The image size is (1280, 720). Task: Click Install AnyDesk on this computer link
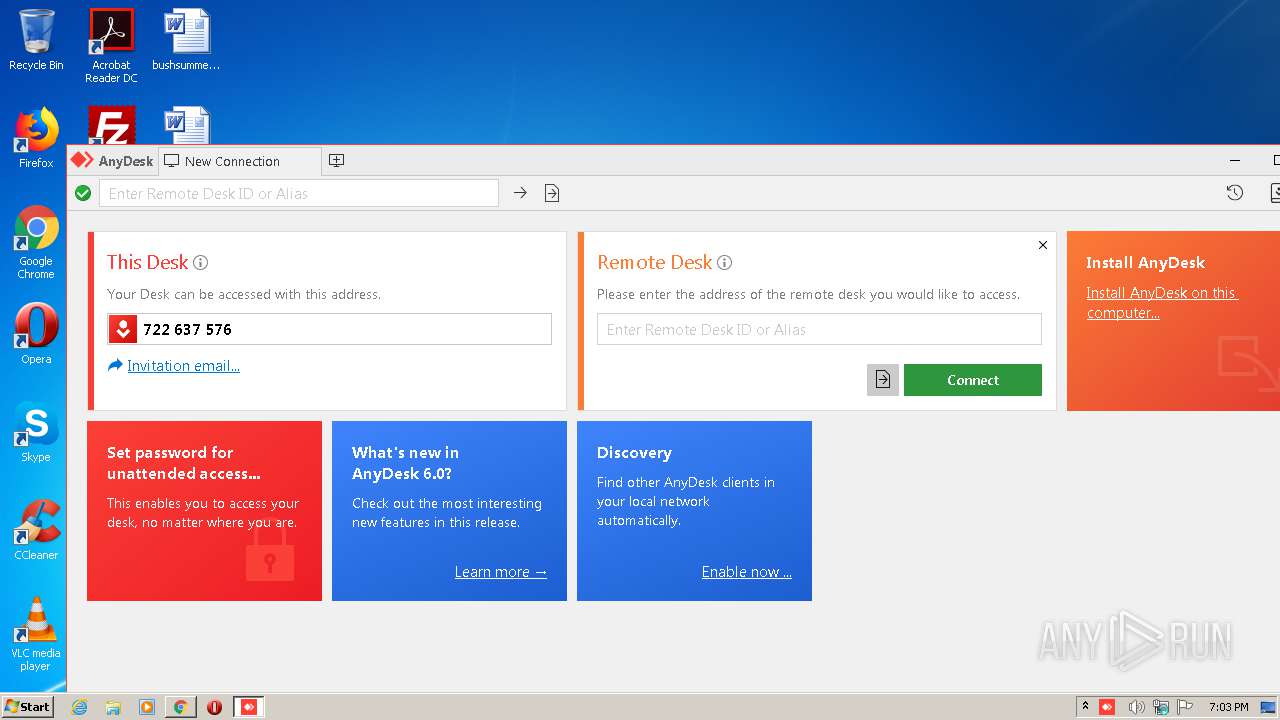coord(1162,303)
